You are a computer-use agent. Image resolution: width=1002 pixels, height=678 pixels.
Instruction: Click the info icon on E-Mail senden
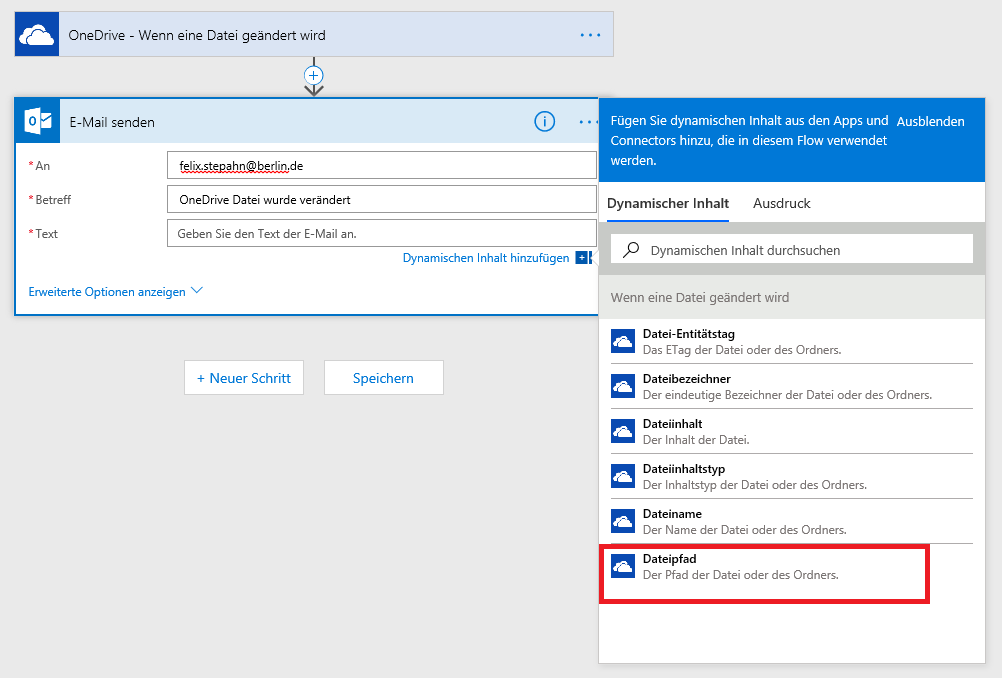[544, 122]
